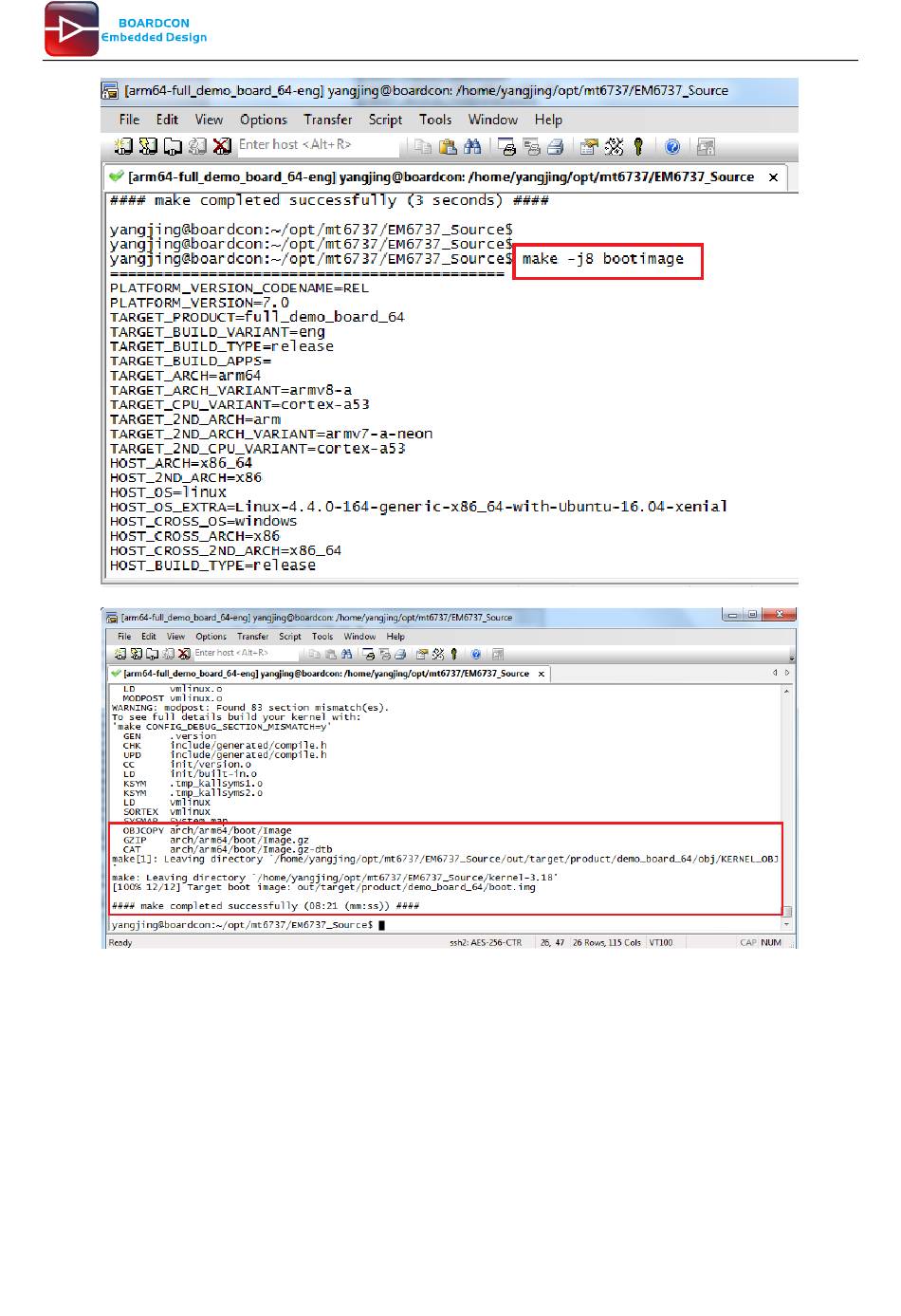The width and height of the screenshot is (901, 1316).
Task: Click the Print icon in the lower window toolbar
Action: tap(400, 654)
